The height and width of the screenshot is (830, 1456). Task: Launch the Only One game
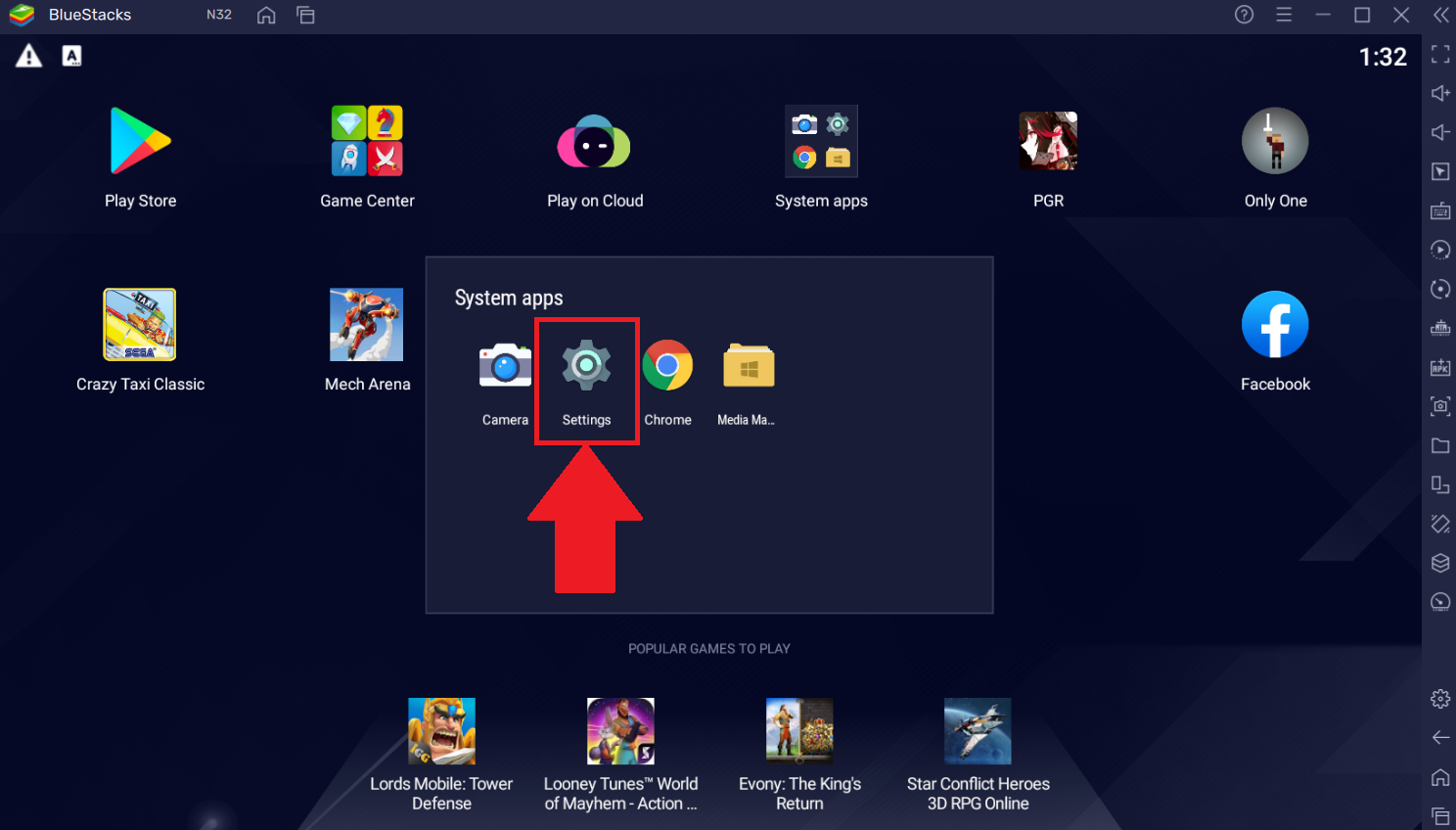1275,141
